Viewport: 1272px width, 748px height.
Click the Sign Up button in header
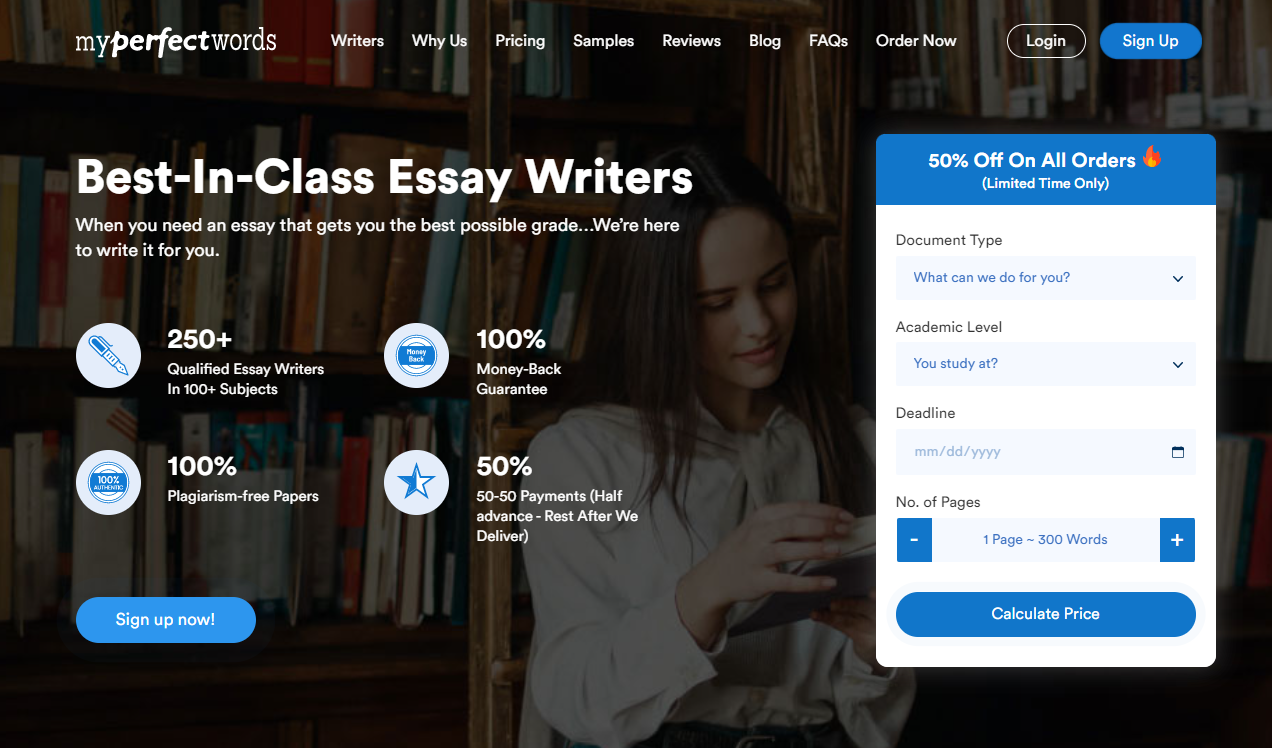[1150, 41]
